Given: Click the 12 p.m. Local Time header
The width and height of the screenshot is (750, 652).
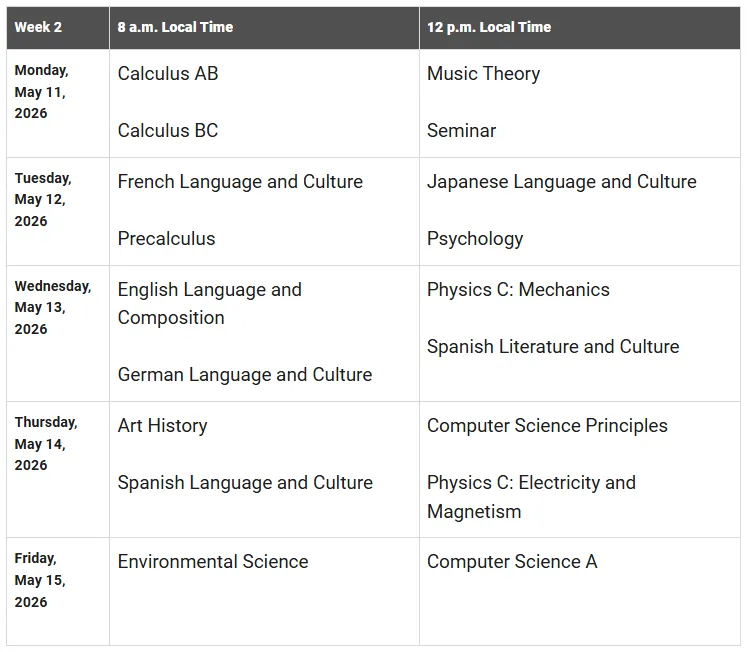Looking at the screenshot, I should [489, 27].
